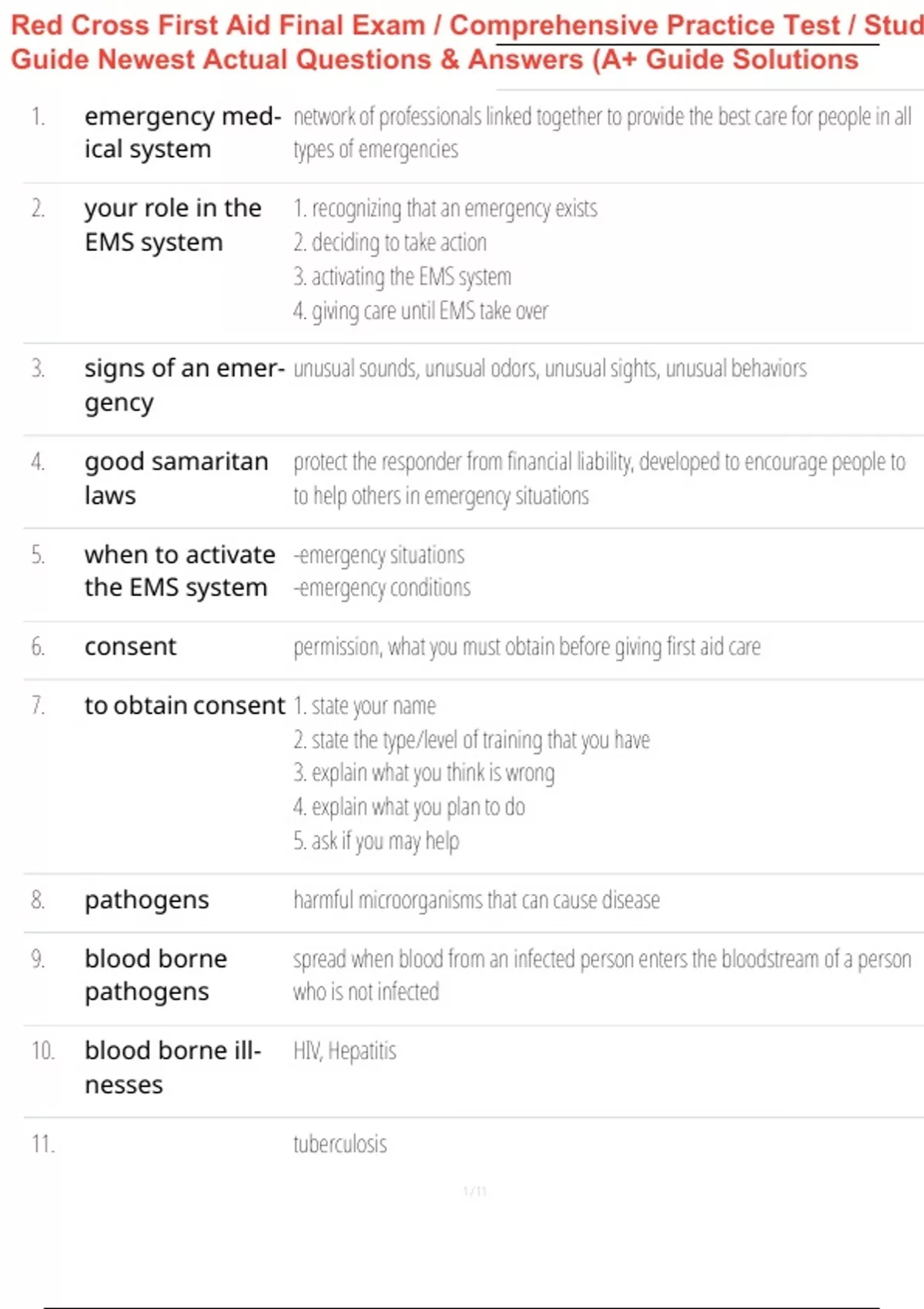Click the good samaritan laws definition text
This screenshot has height=1309, width=924.
pos(599,478)
